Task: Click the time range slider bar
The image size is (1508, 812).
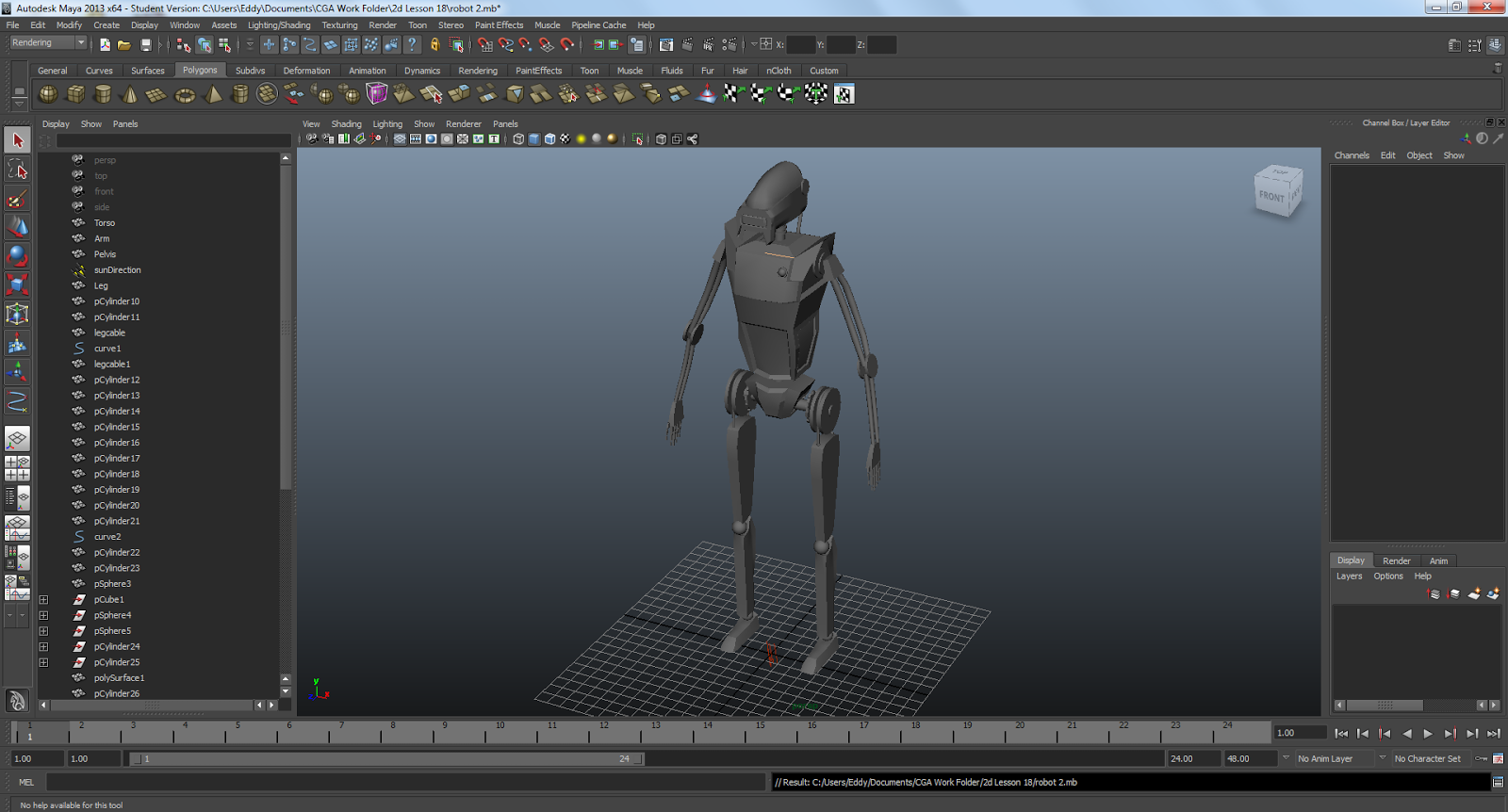Action: click(386, 759)
